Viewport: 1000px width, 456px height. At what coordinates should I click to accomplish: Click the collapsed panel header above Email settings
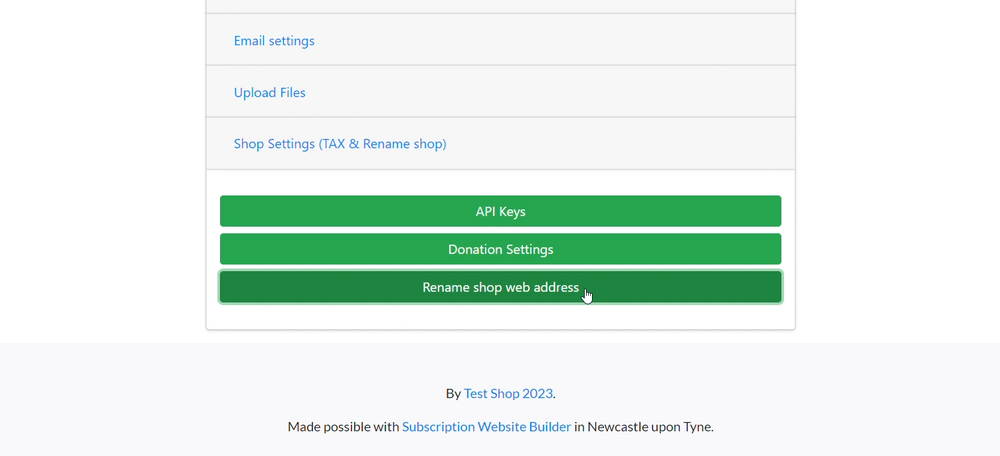(x=501, y=6)
